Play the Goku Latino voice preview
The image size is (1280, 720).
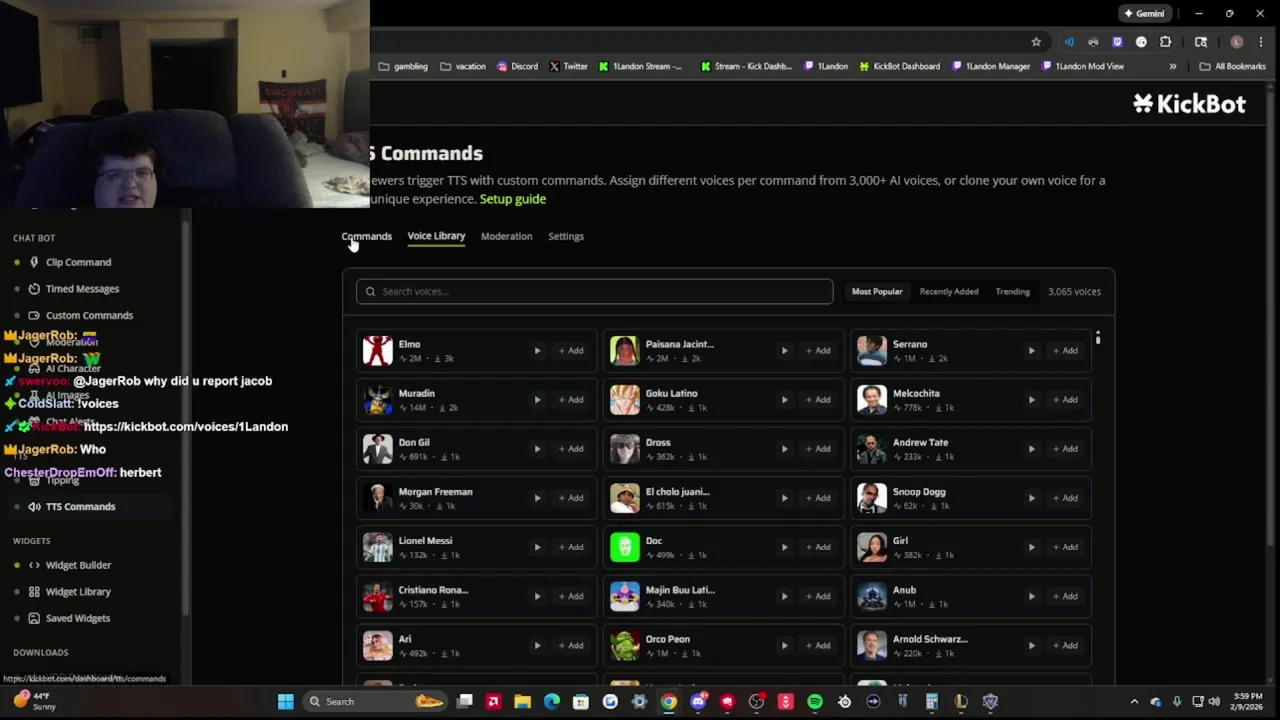point(784,400)
